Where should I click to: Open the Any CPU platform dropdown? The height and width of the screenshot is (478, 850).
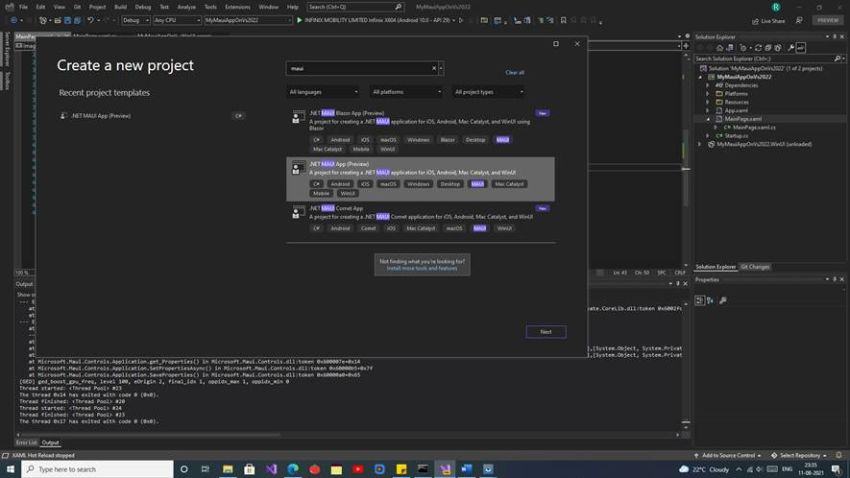click(177, 20)
